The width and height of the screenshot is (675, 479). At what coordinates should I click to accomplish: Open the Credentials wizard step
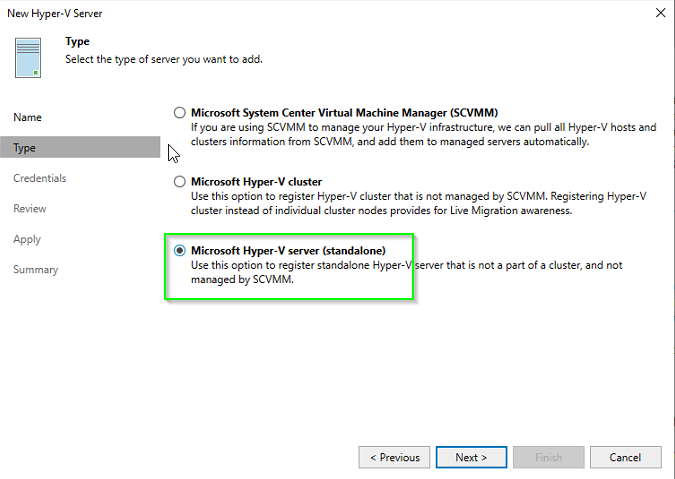click(40, 178)
